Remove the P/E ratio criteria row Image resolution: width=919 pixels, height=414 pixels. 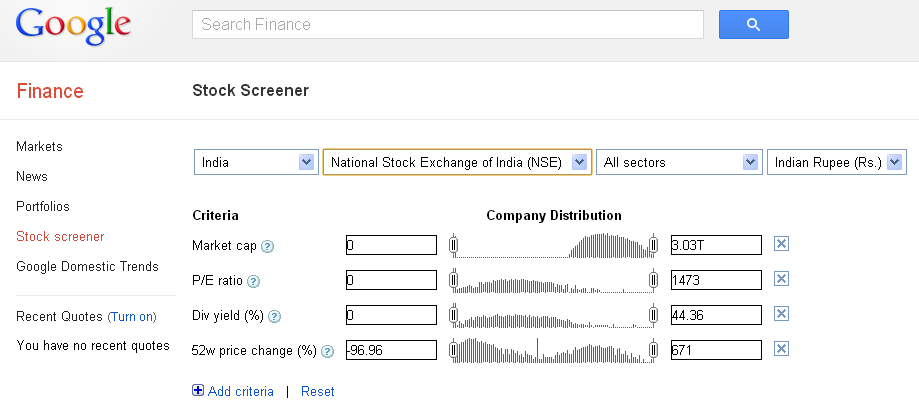pyautogui.click(x=782, y=280)
